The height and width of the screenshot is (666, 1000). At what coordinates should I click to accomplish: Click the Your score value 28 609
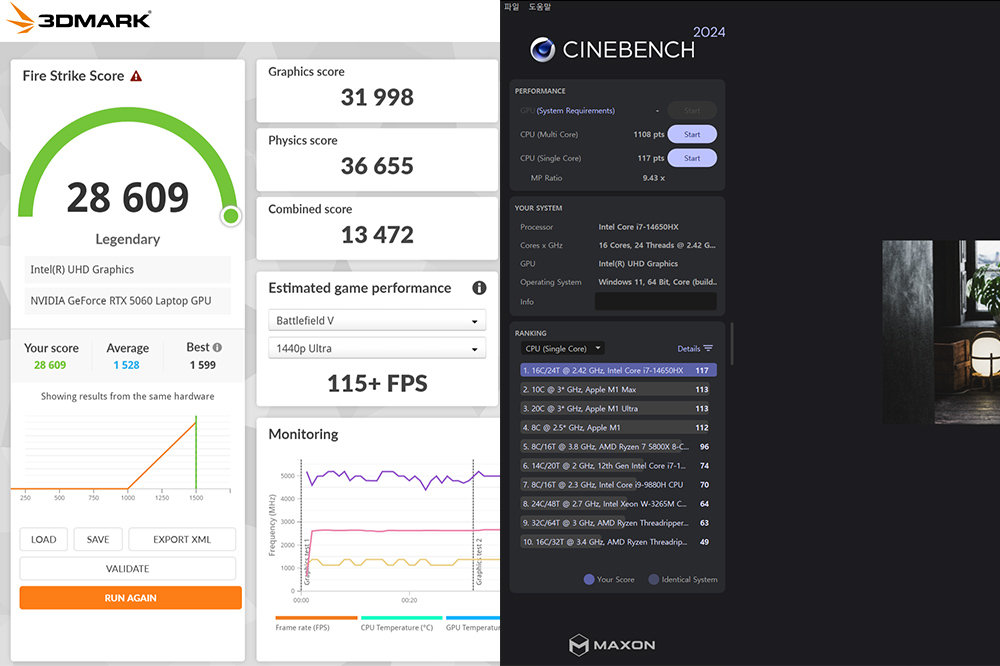click(x=50, y=365)
